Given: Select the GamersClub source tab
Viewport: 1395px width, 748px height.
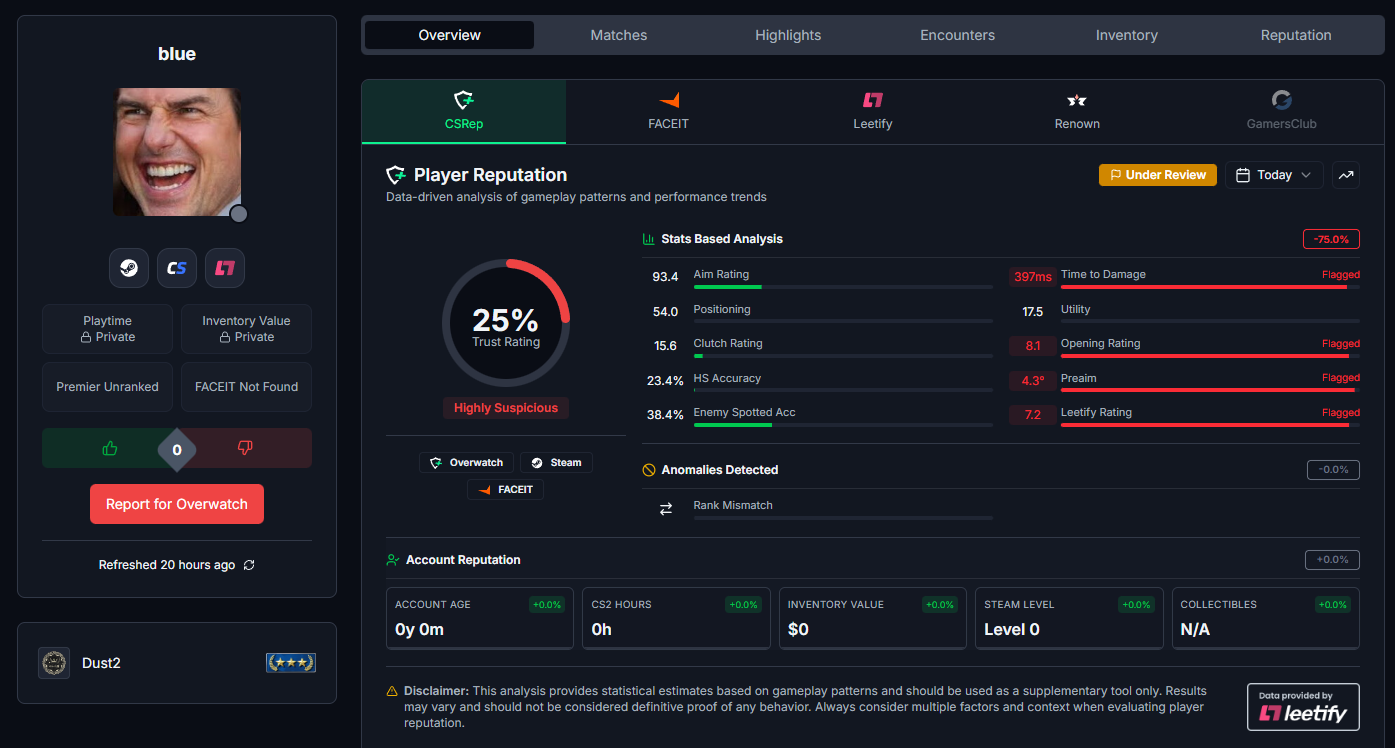Looking at the screenshot, I should tap(1281, 112).
